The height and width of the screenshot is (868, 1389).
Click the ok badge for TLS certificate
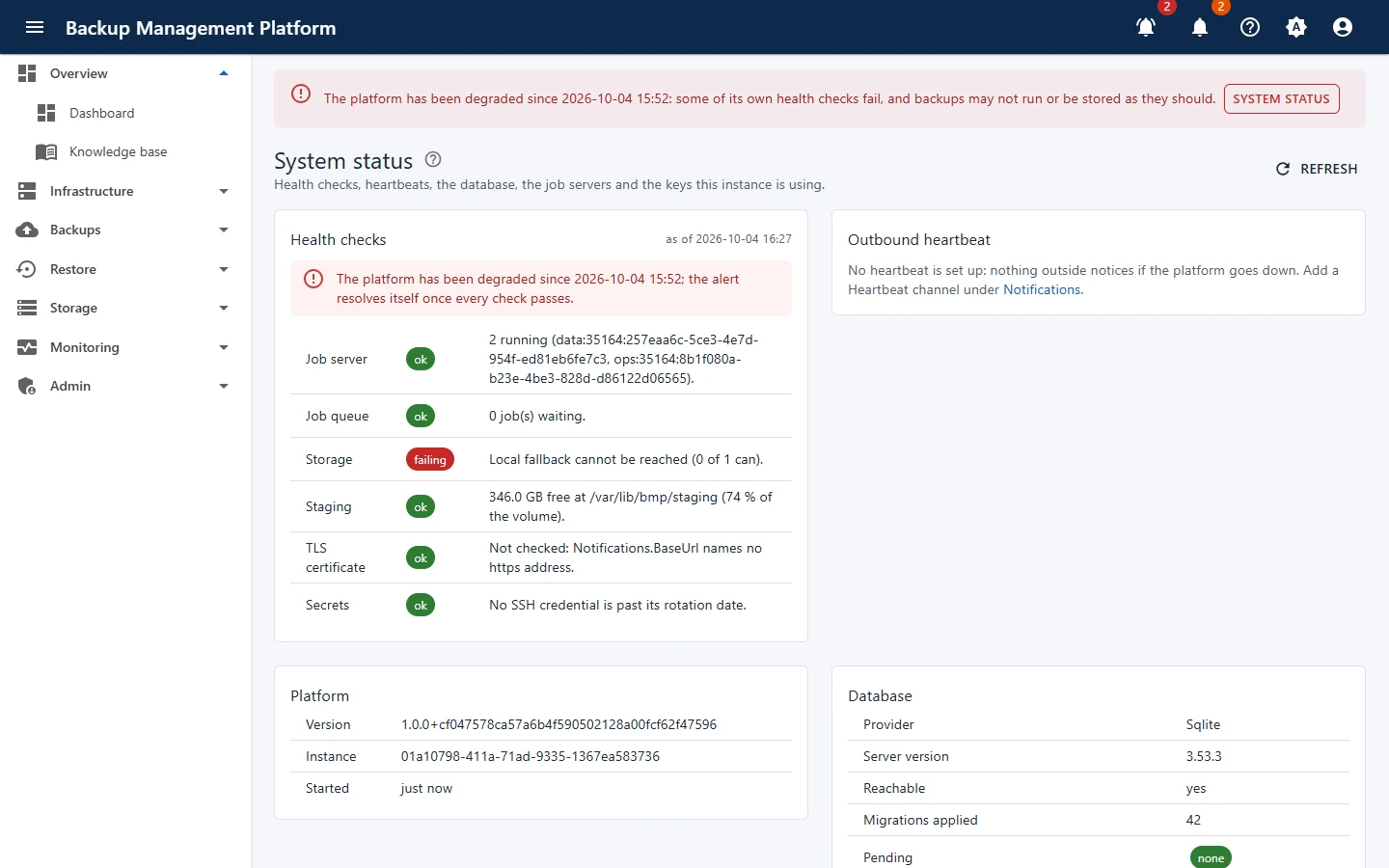tap(421, 558)
